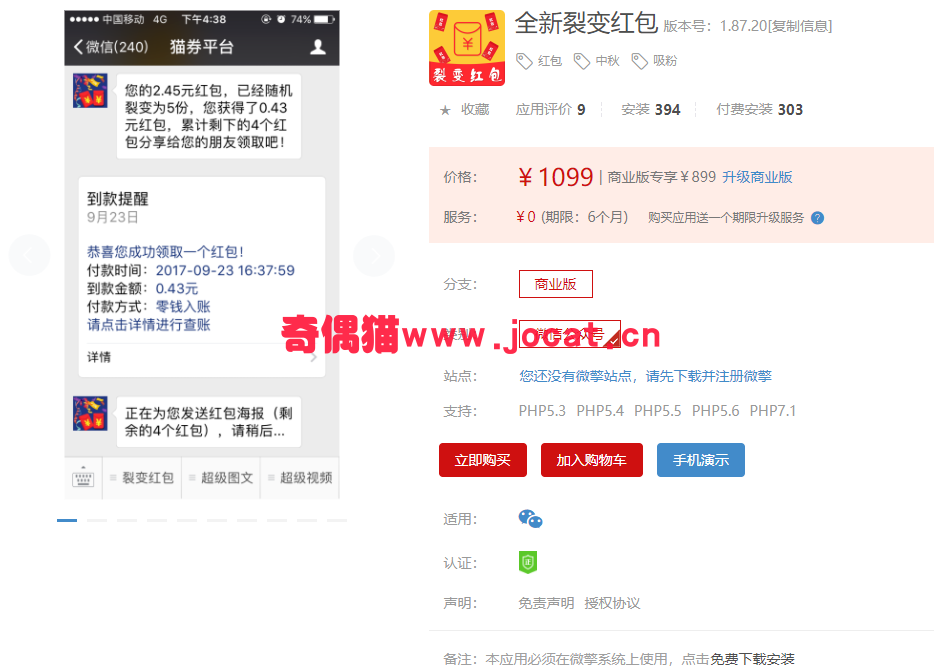The height and width of the screenshot is (671, 944).
Task: Select the checked option below 商业版
Action: point(570,334)
